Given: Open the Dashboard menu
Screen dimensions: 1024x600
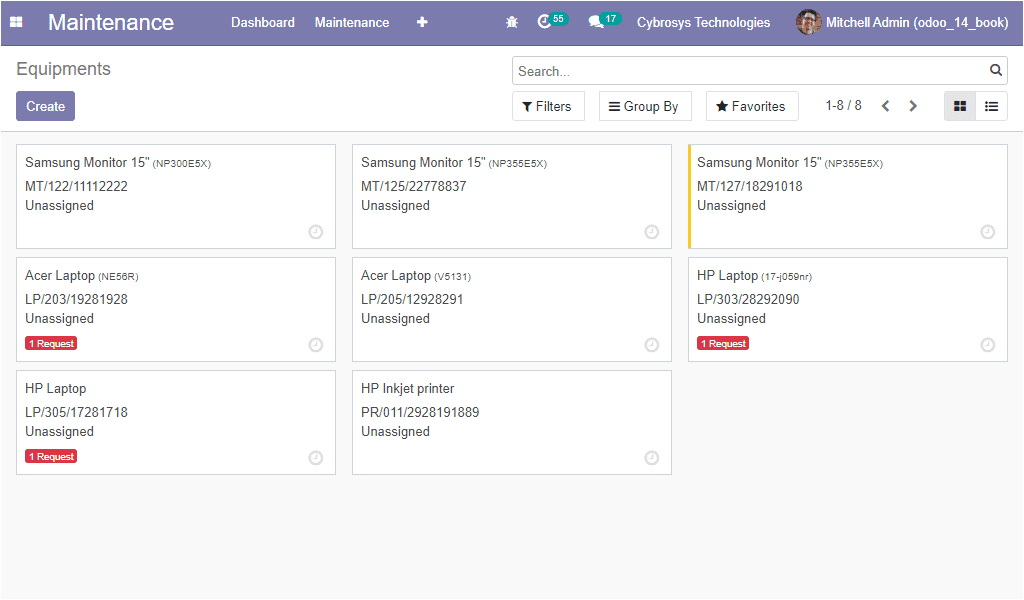Looking at the screenshot, I should tap(263, 22).
